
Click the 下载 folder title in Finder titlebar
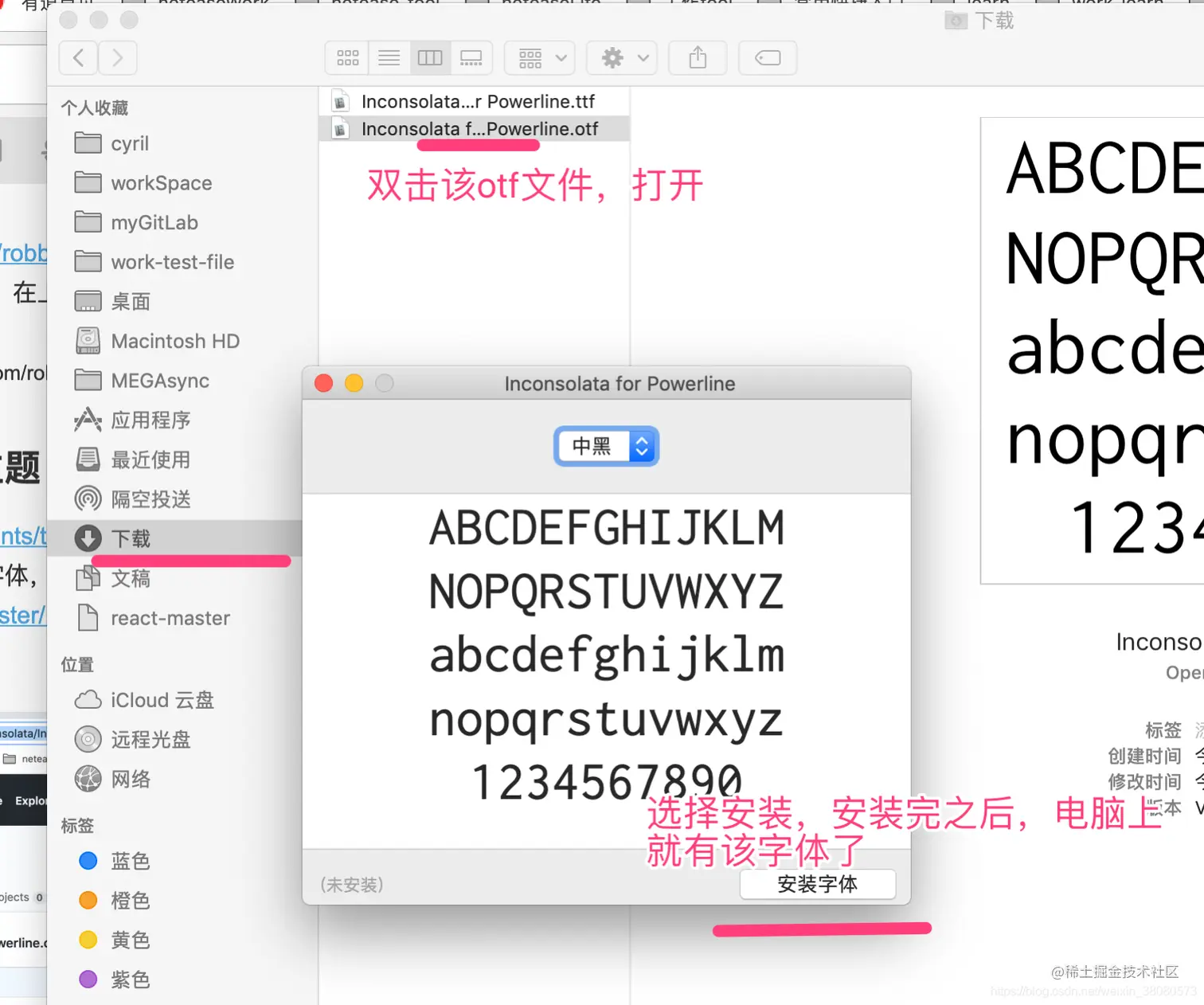(995, 21)
